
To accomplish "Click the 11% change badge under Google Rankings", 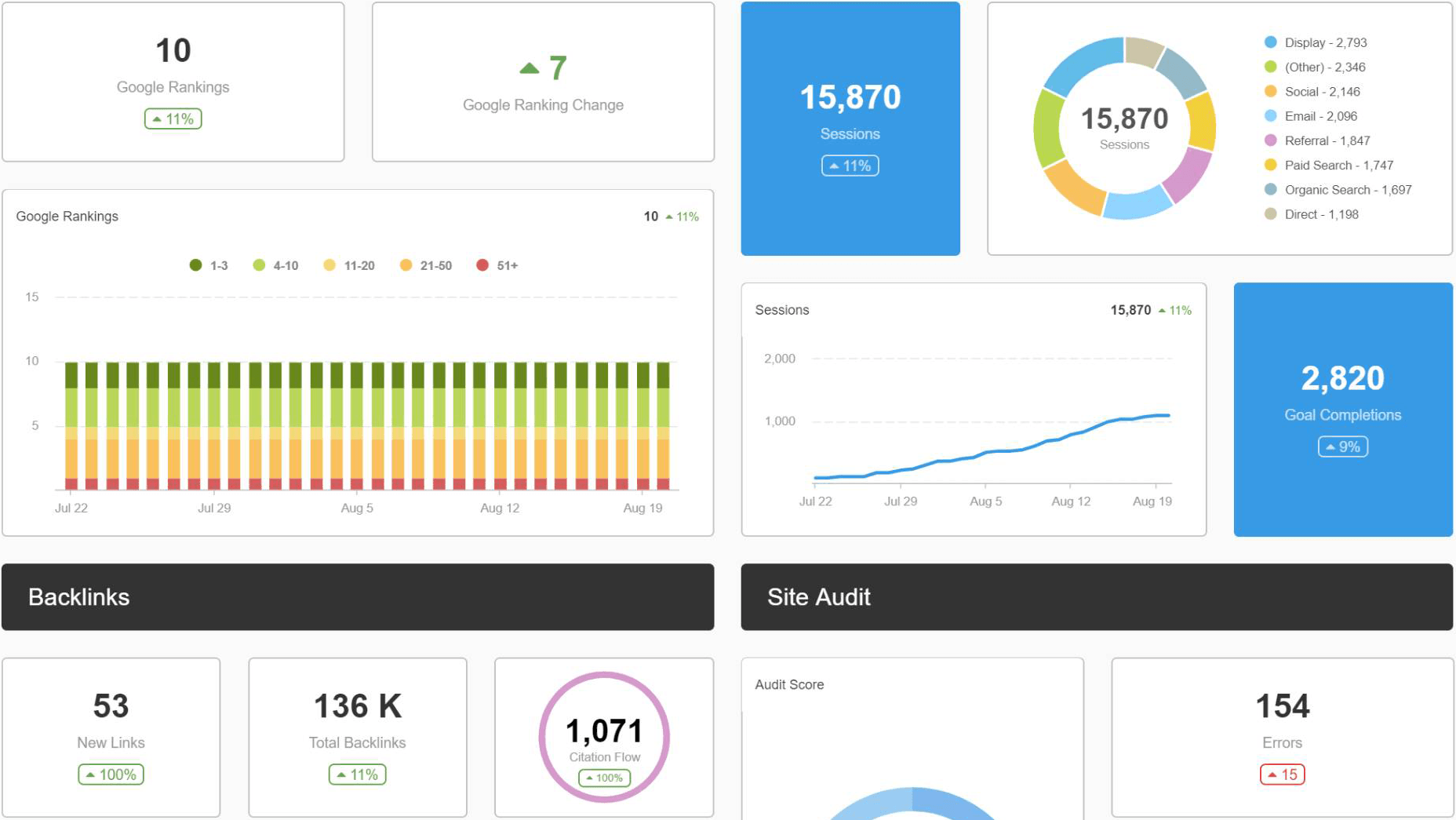I will 173,118.
